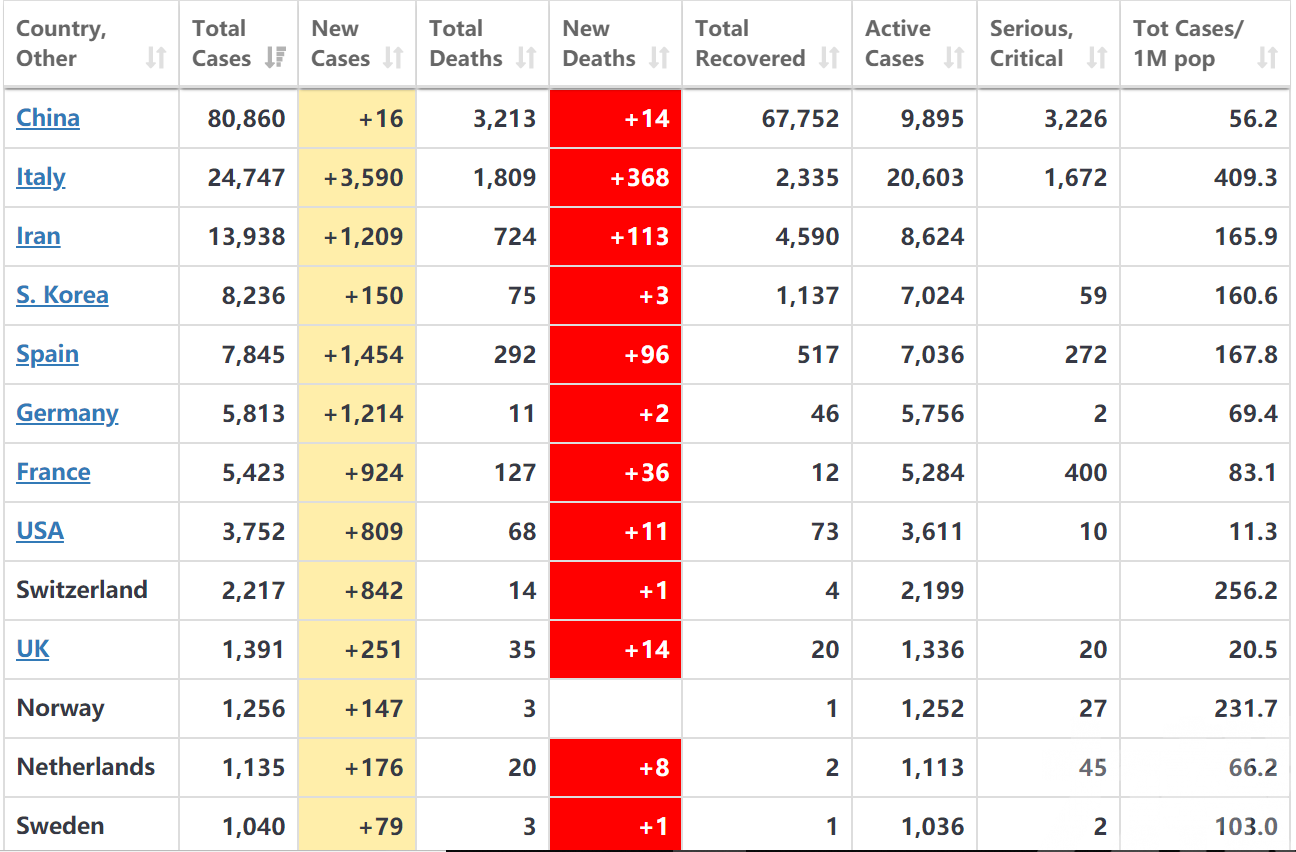Click Italy's new deaths +368 cell
This screenshot has width=1296, height=852.
(616, 177)
